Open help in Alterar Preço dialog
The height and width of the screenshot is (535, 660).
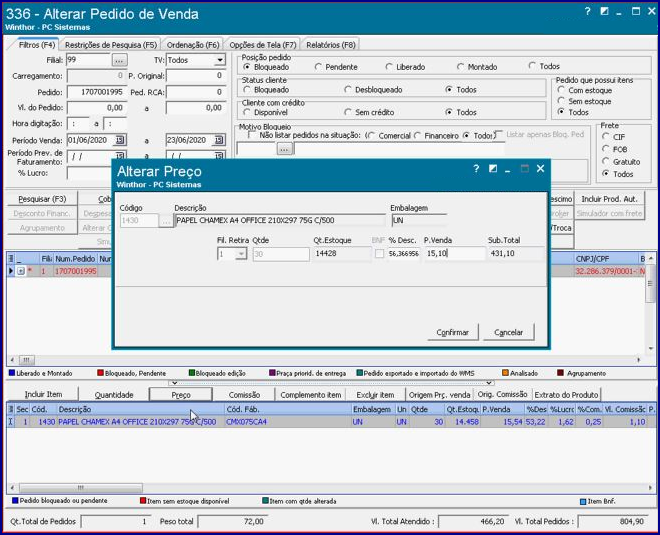click(x=476, y=169)
